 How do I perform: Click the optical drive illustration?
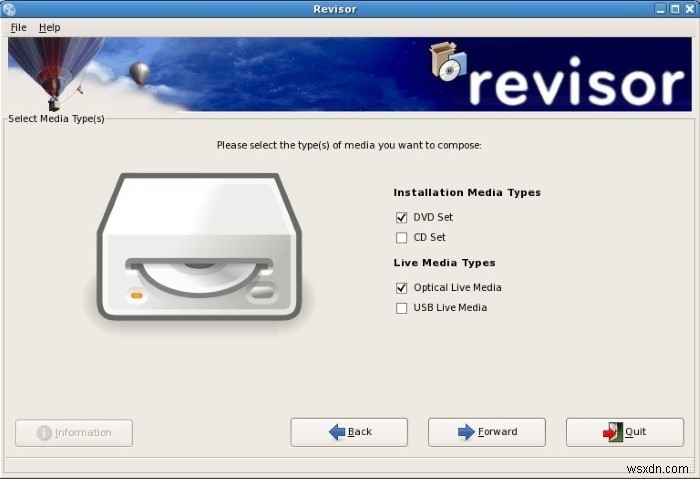point(200,247)
